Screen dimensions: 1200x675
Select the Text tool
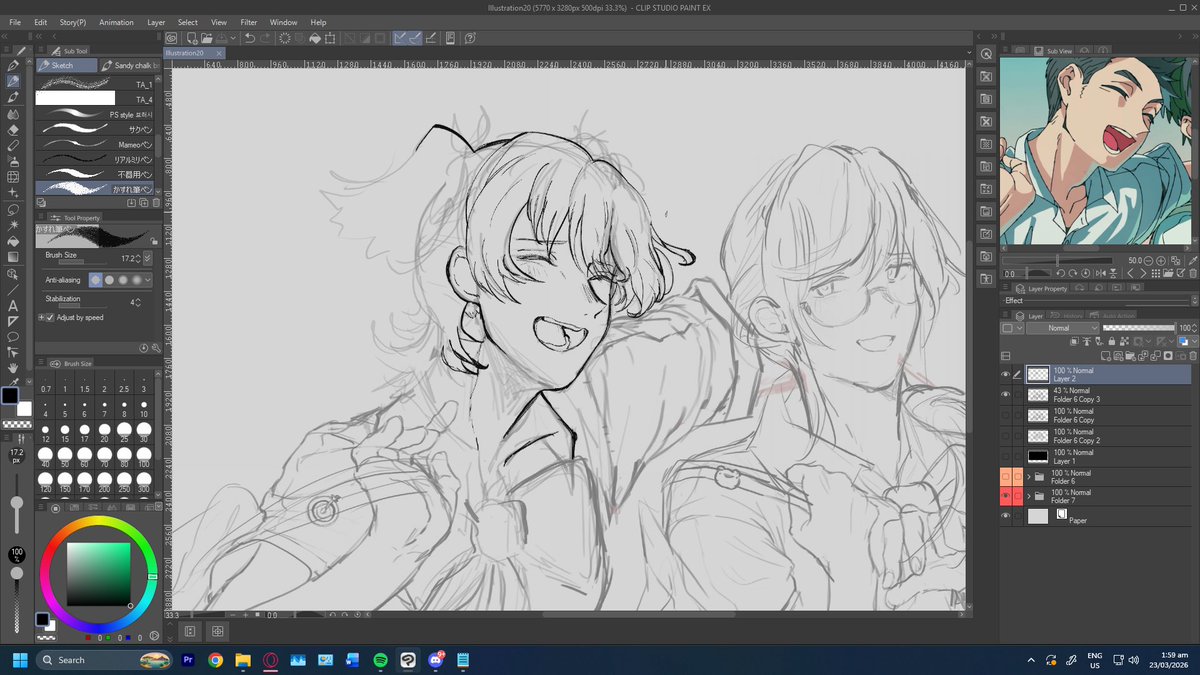[x=13, y=305]
